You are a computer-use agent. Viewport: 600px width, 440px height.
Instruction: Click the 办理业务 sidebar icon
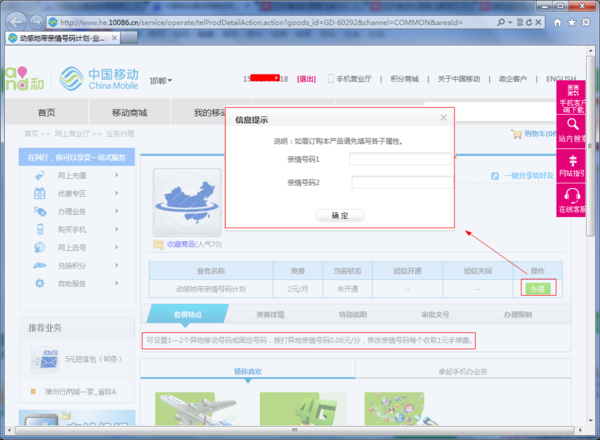(39, 211)
